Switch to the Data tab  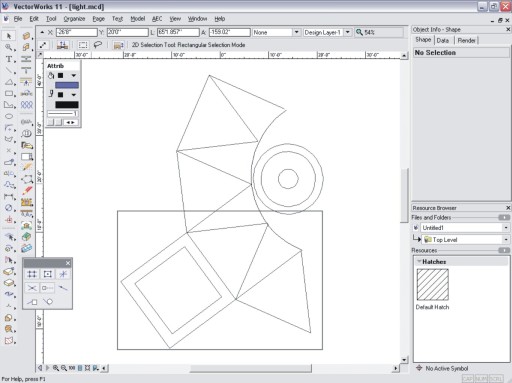443,40
